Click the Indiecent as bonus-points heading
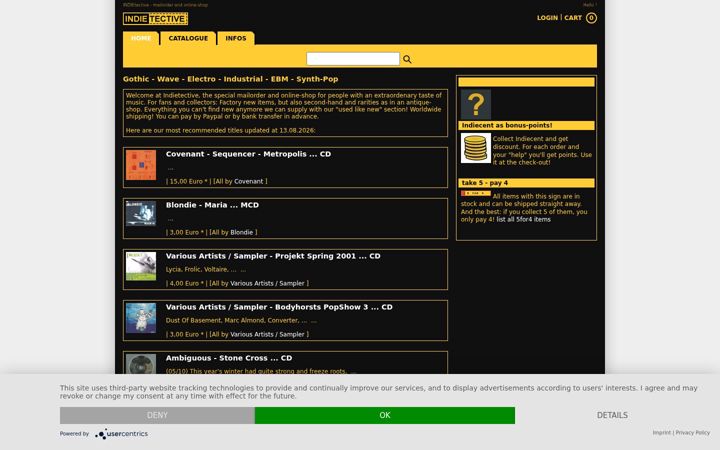Image resolution: width=720 pixels, height=450 pixels. coord(507,125)
